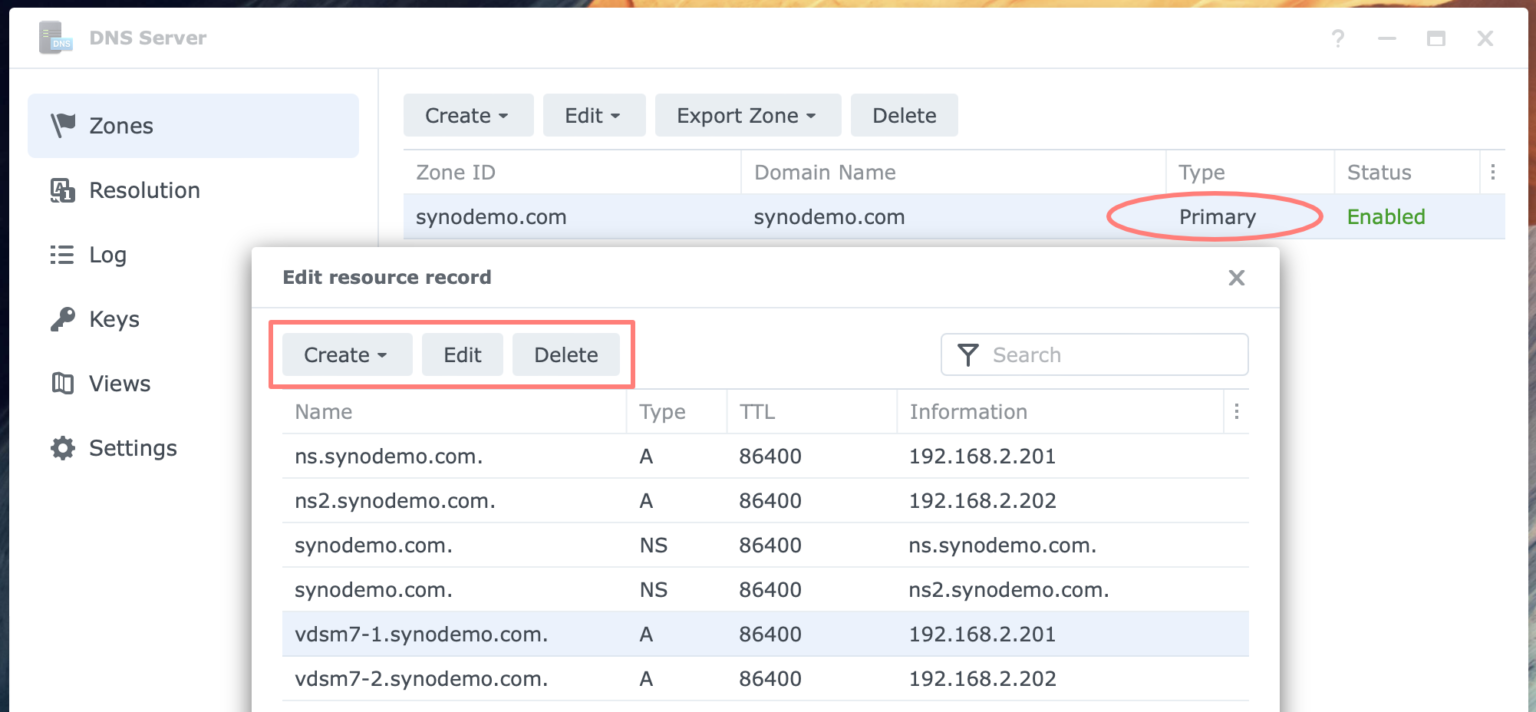Open the help question mark icon
1536x712 pixels.
point(1338,39)
